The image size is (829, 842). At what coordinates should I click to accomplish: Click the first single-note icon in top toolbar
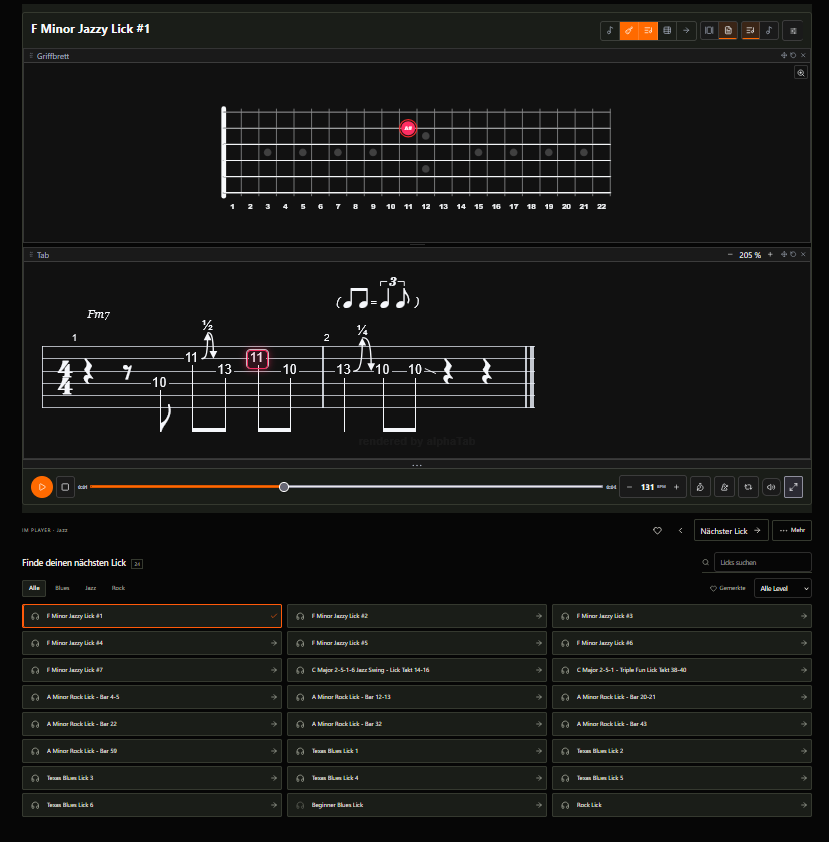tap(610, 31)
